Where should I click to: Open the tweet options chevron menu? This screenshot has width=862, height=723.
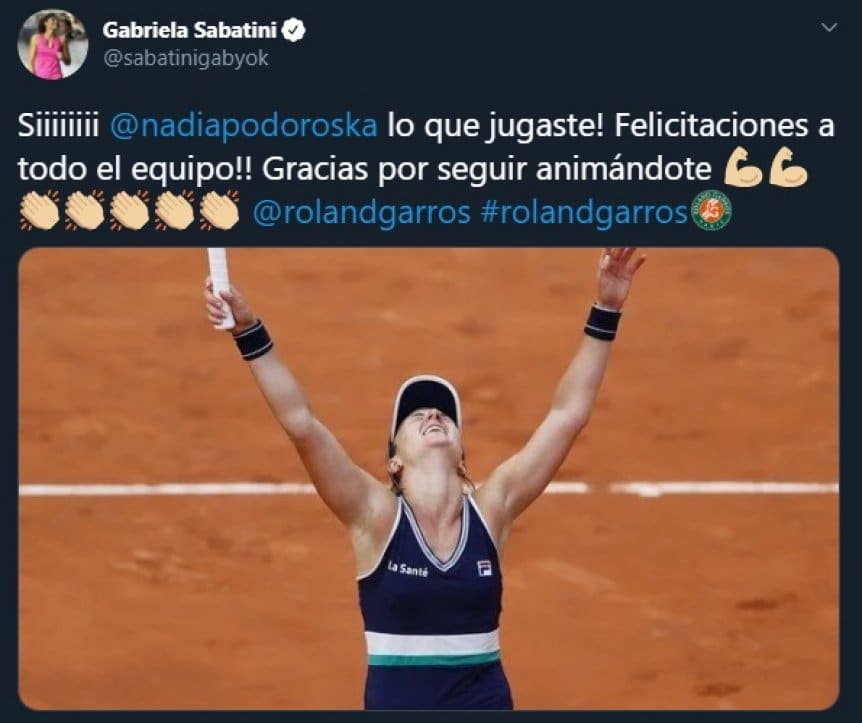[x=829, y=27]
